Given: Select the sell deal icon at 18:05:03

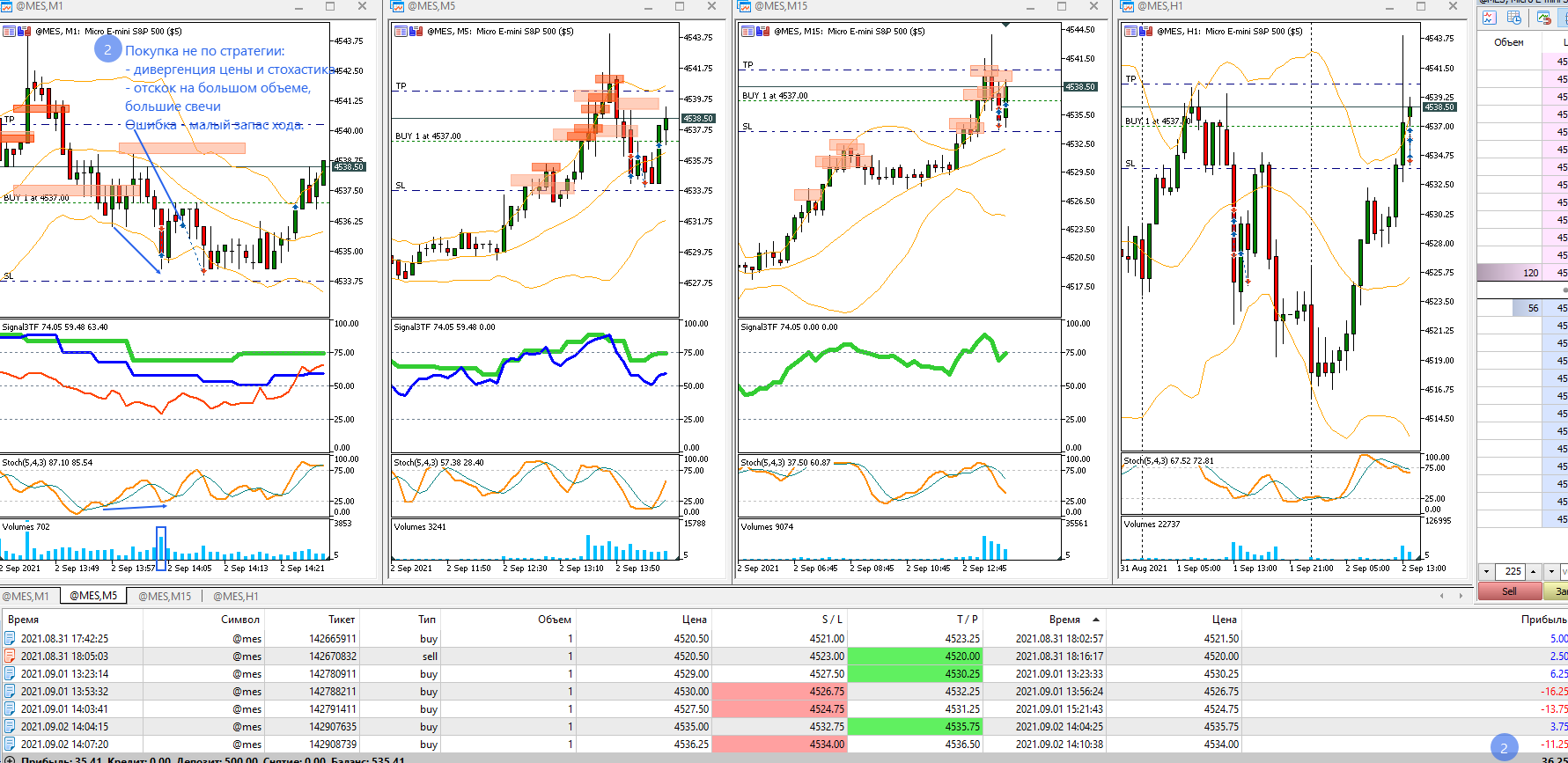Looking at the screenshot, I should (10, 656).
